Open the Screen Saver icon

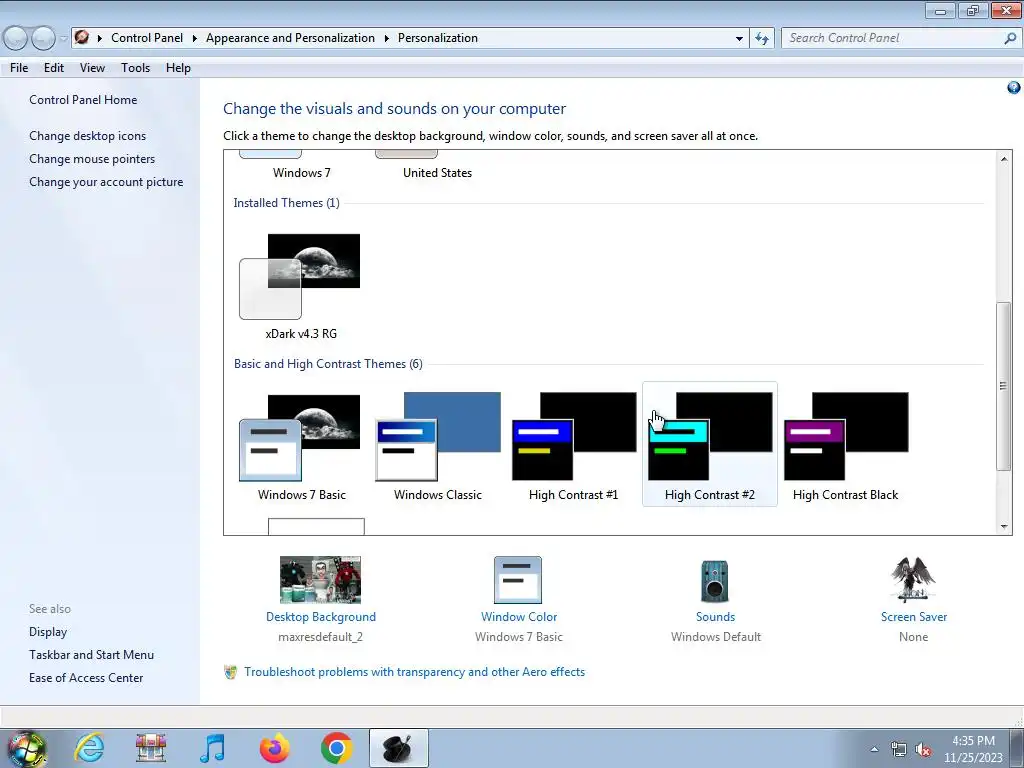pos(913,579)
